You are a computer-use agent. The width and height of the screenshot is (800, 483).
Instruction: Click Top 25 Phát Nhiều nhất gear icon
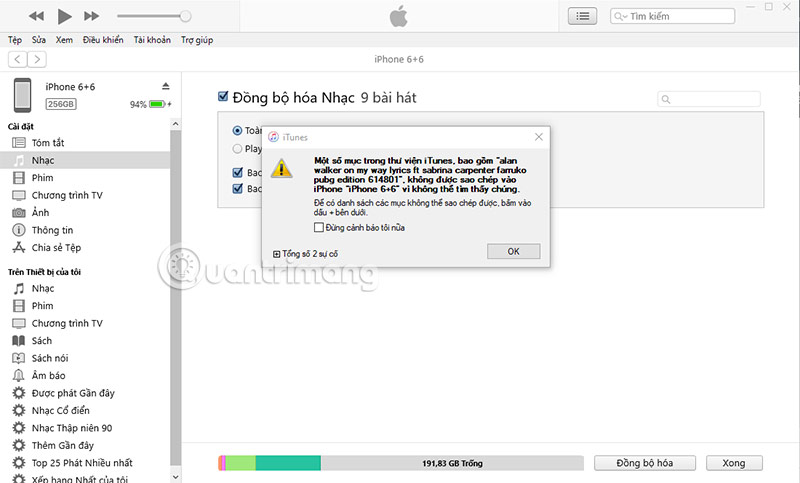(x=19, y=463)
